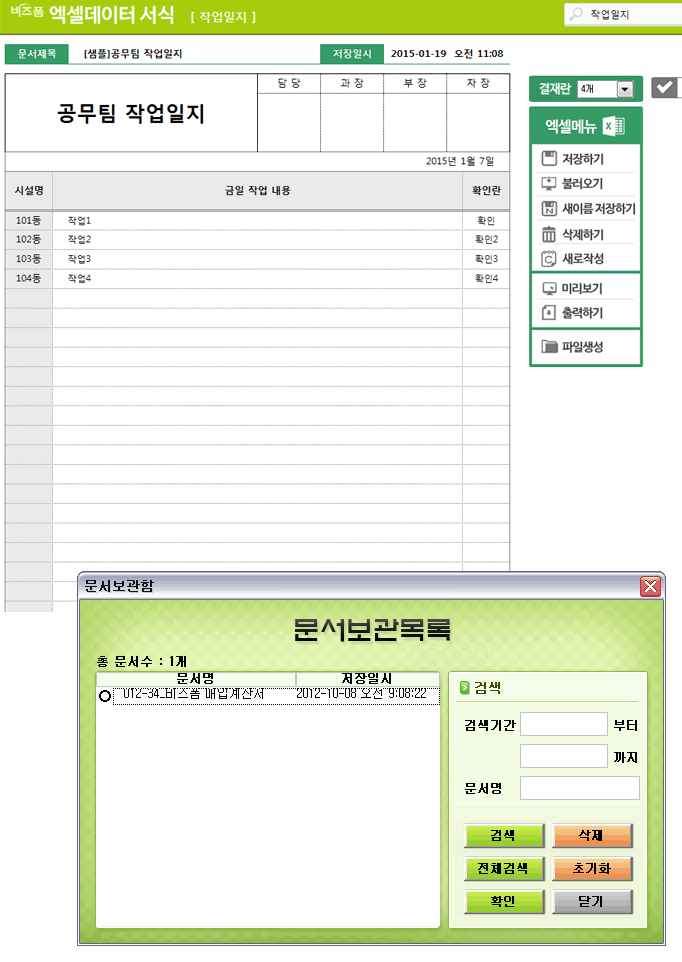Viewport: 682px width, 962px height.
Task: Click the green 검색 button
Action: 504,836
